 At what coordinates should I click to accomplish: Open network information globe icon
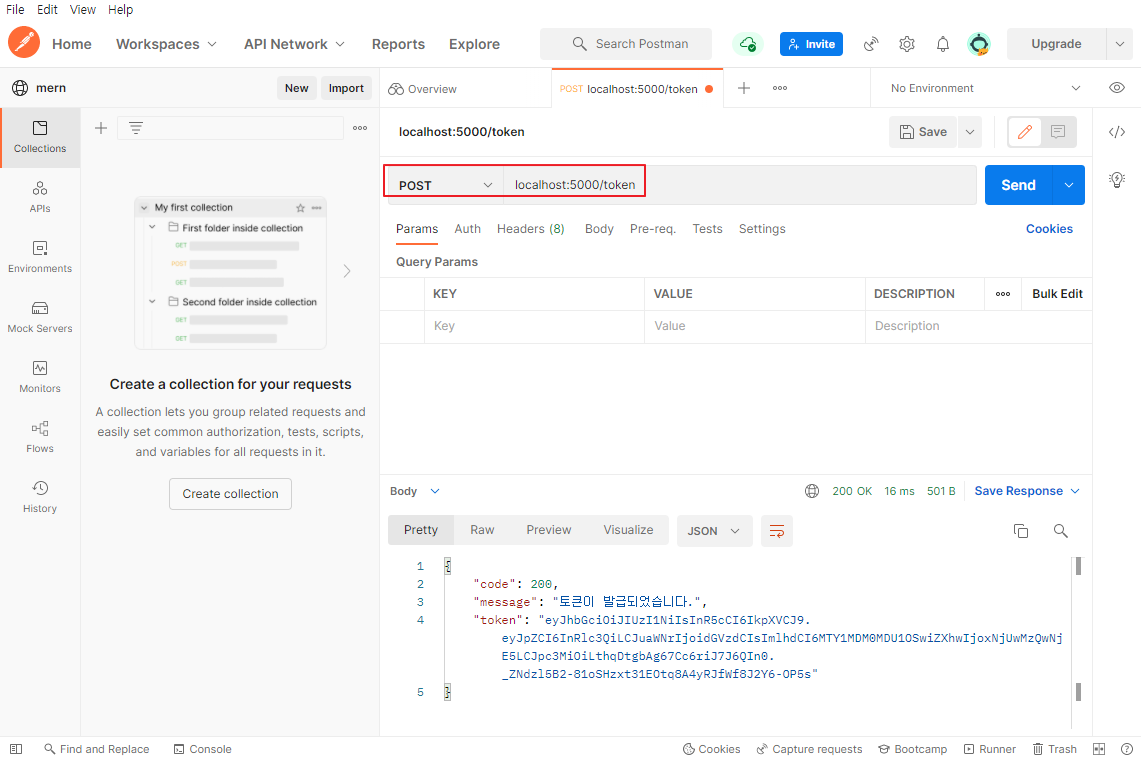pyautogui.click(x=812, y=491)
